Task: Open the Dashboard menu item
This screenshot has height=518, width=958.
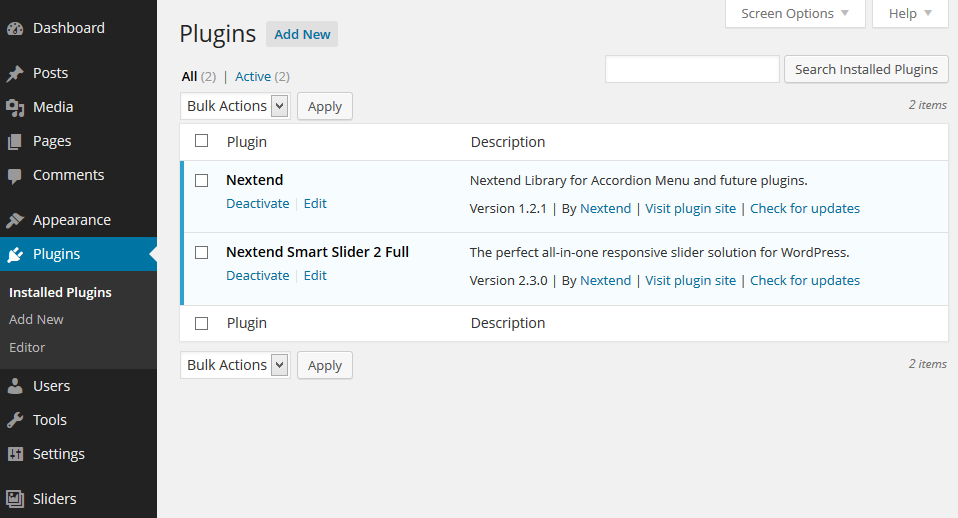Action: point(68,28)
